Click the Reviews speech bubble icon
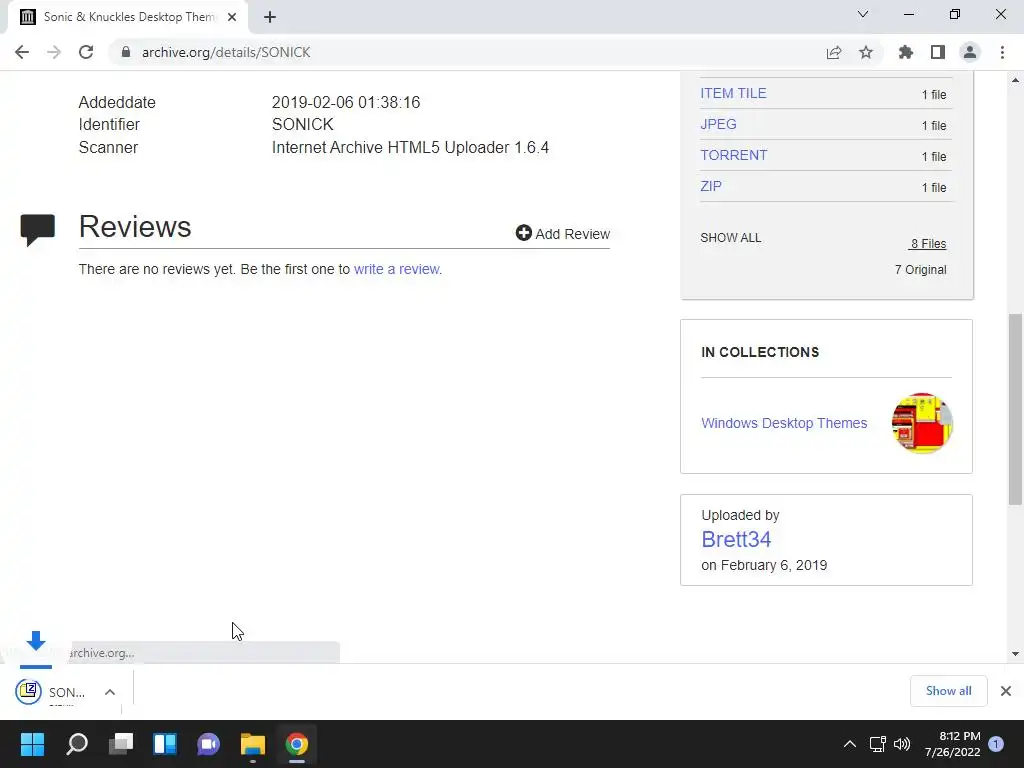The height and width of the screenshot is (768, 1024). click(37, 230)
